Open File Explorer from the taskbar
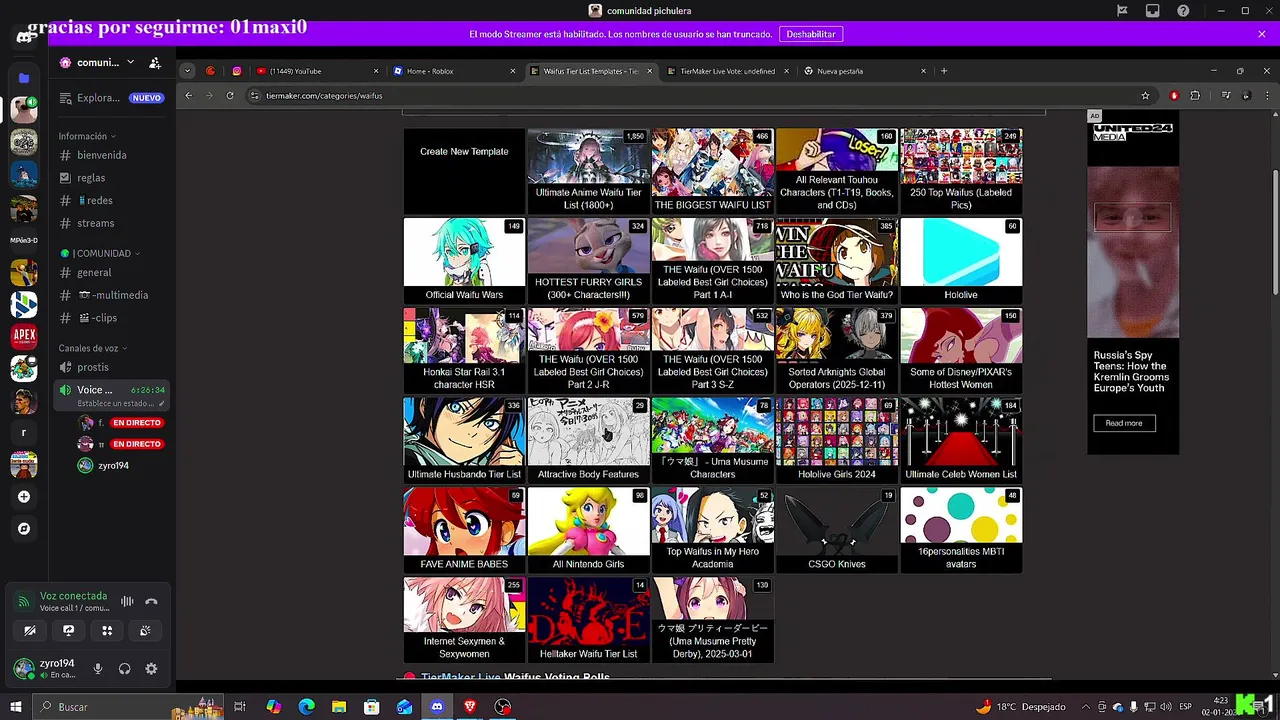The height and width of the screenshot is (720, 1280). (x=339, y=707)
